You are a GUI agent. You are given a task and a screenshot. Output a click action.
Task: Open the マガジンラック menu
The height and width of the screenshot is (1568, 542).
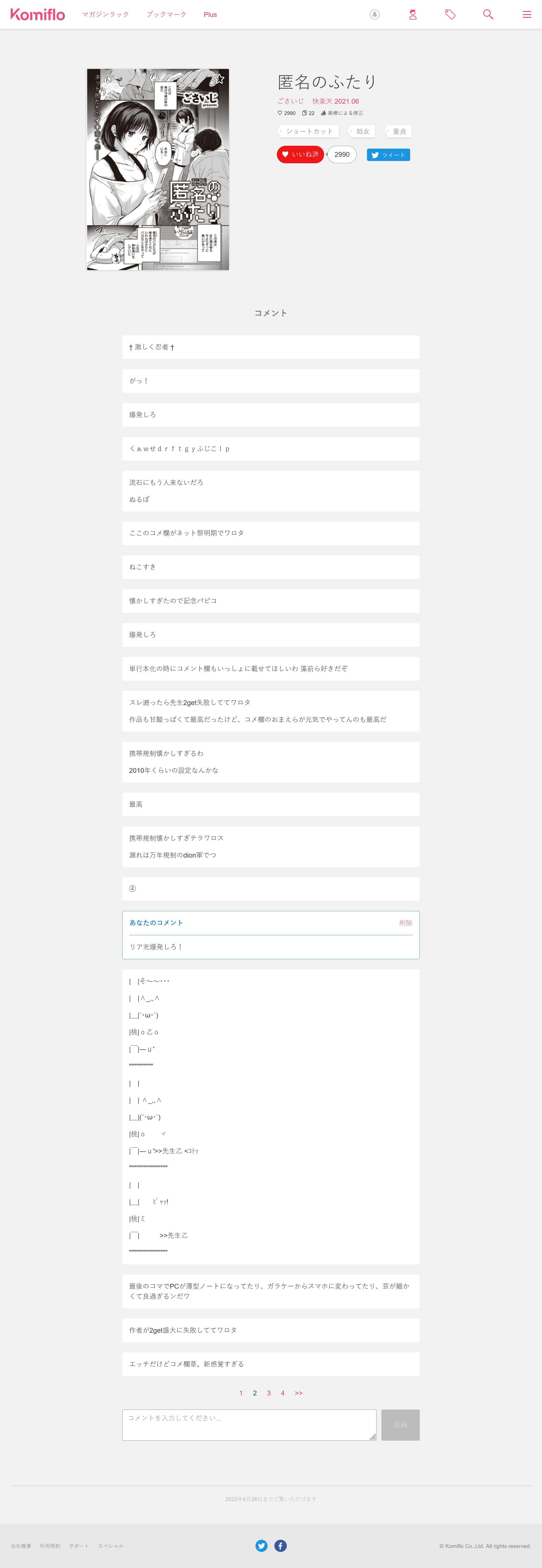[x=106, y=15]
